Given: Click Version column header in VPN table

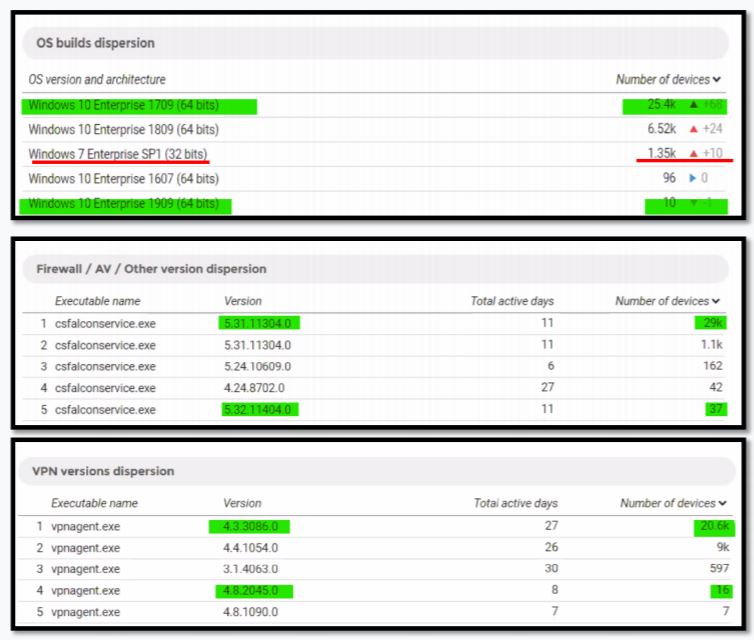Looking at the screenshot, I should tap(241, 503).
